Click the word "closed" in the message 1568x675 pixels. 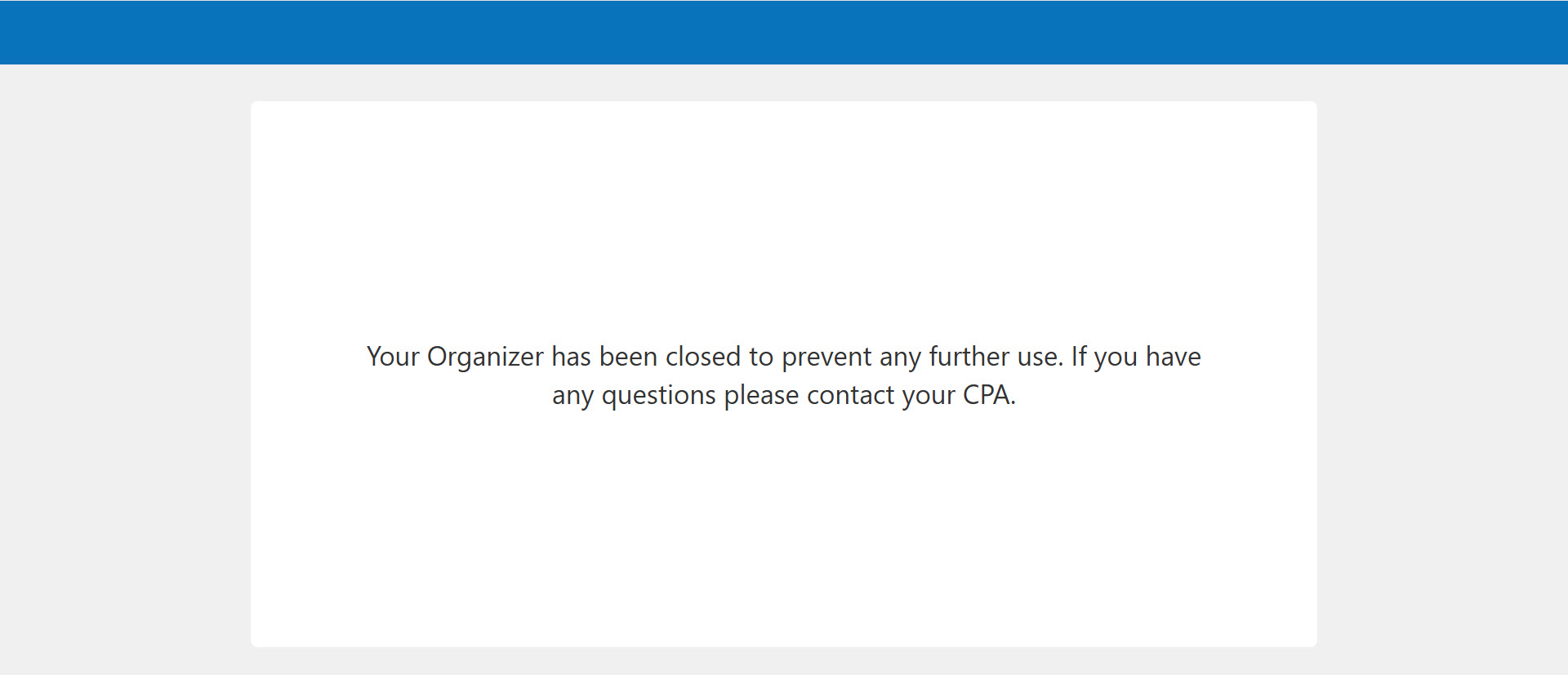point(703,357)
